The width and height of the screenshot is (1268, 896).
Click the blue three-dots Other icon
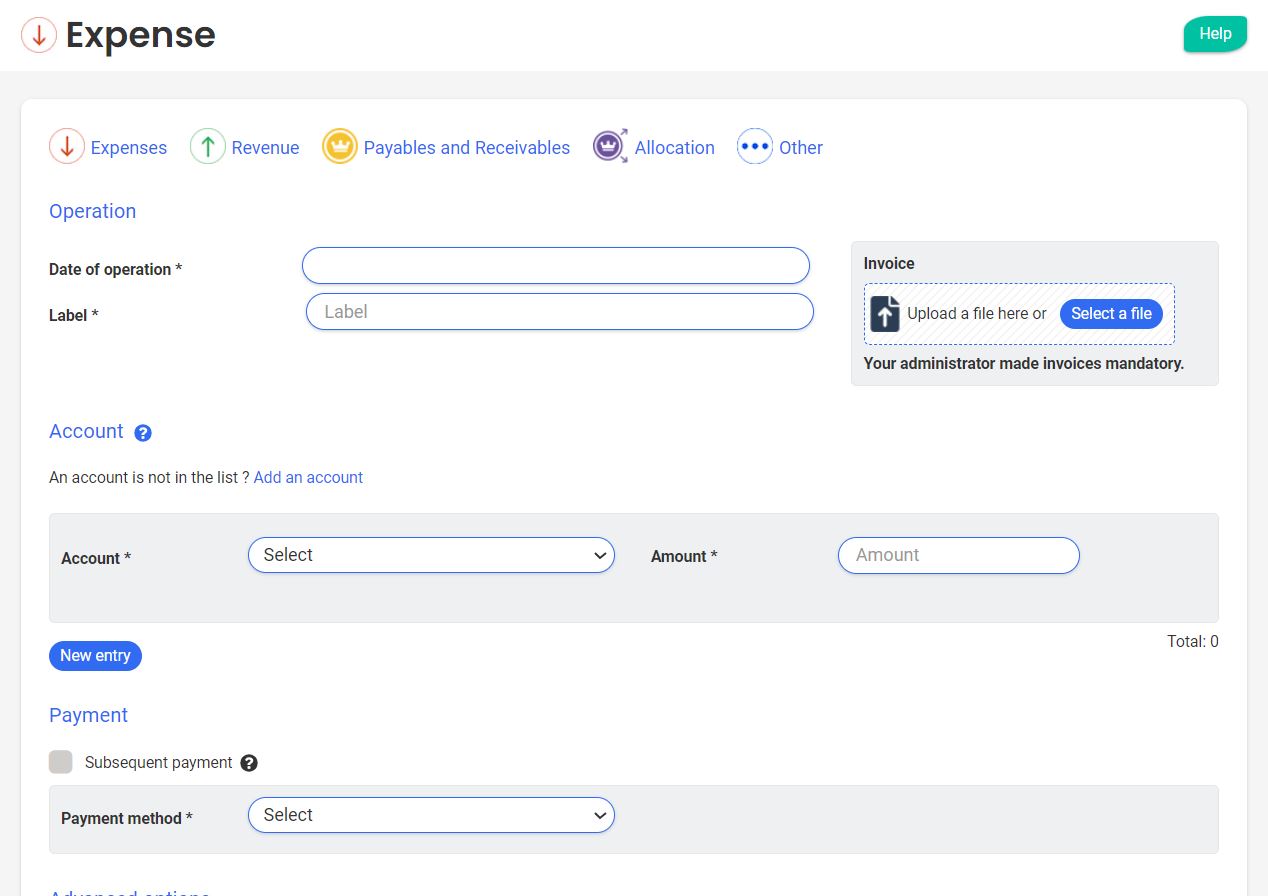coord(755,147)
